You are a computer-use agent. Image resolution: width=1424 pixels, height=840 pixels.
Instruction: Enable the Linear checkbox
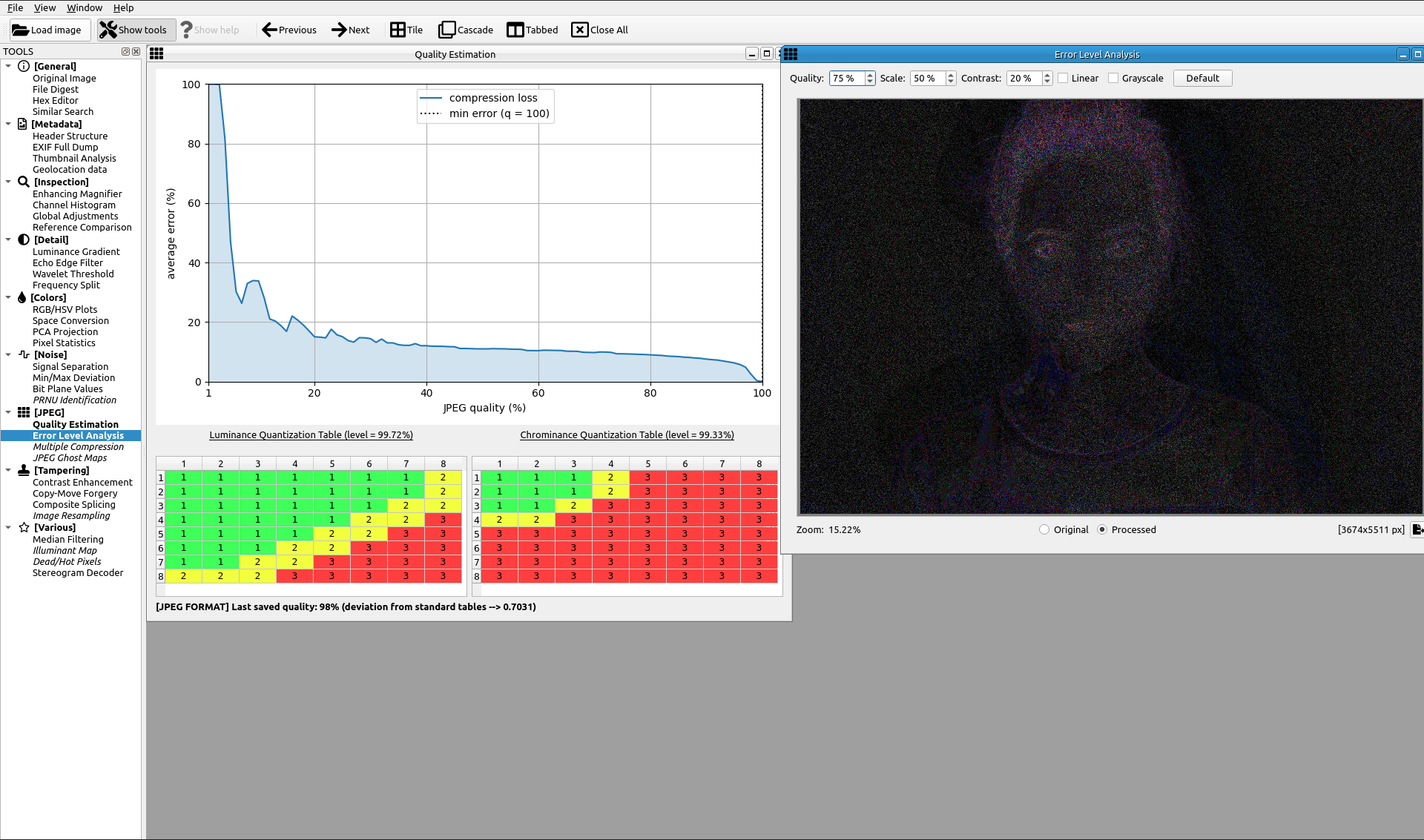(1063, 79)
